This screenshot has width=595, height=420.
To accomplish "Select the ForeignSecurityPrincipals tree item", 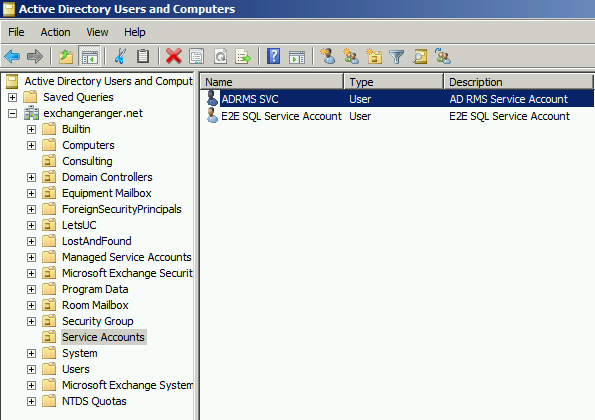I will pos(122,209).
